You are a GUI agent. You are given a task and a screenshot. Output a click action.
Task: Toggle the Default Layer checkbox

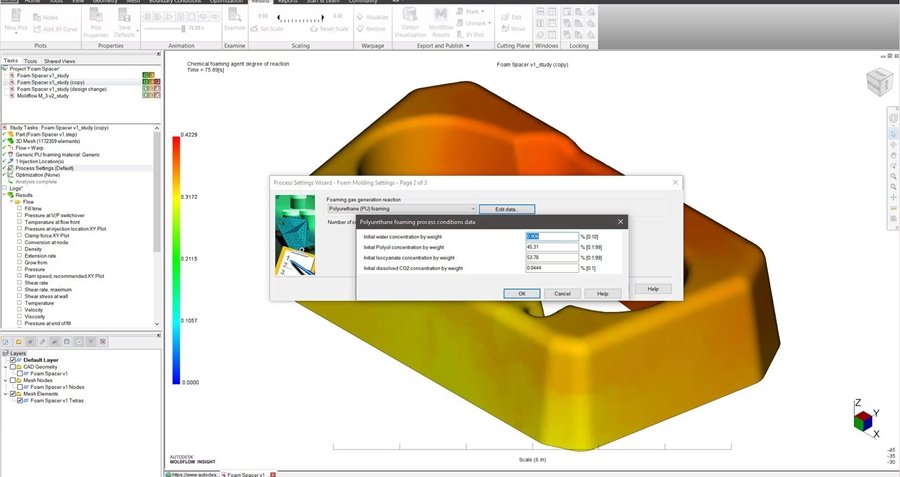tap(13, 360)
